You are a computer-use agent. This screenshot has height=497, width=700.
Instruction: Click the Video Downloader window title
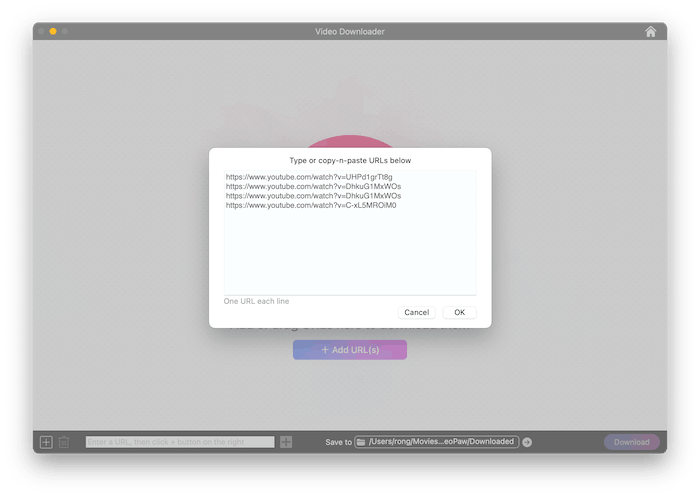[x=349, y=31]
